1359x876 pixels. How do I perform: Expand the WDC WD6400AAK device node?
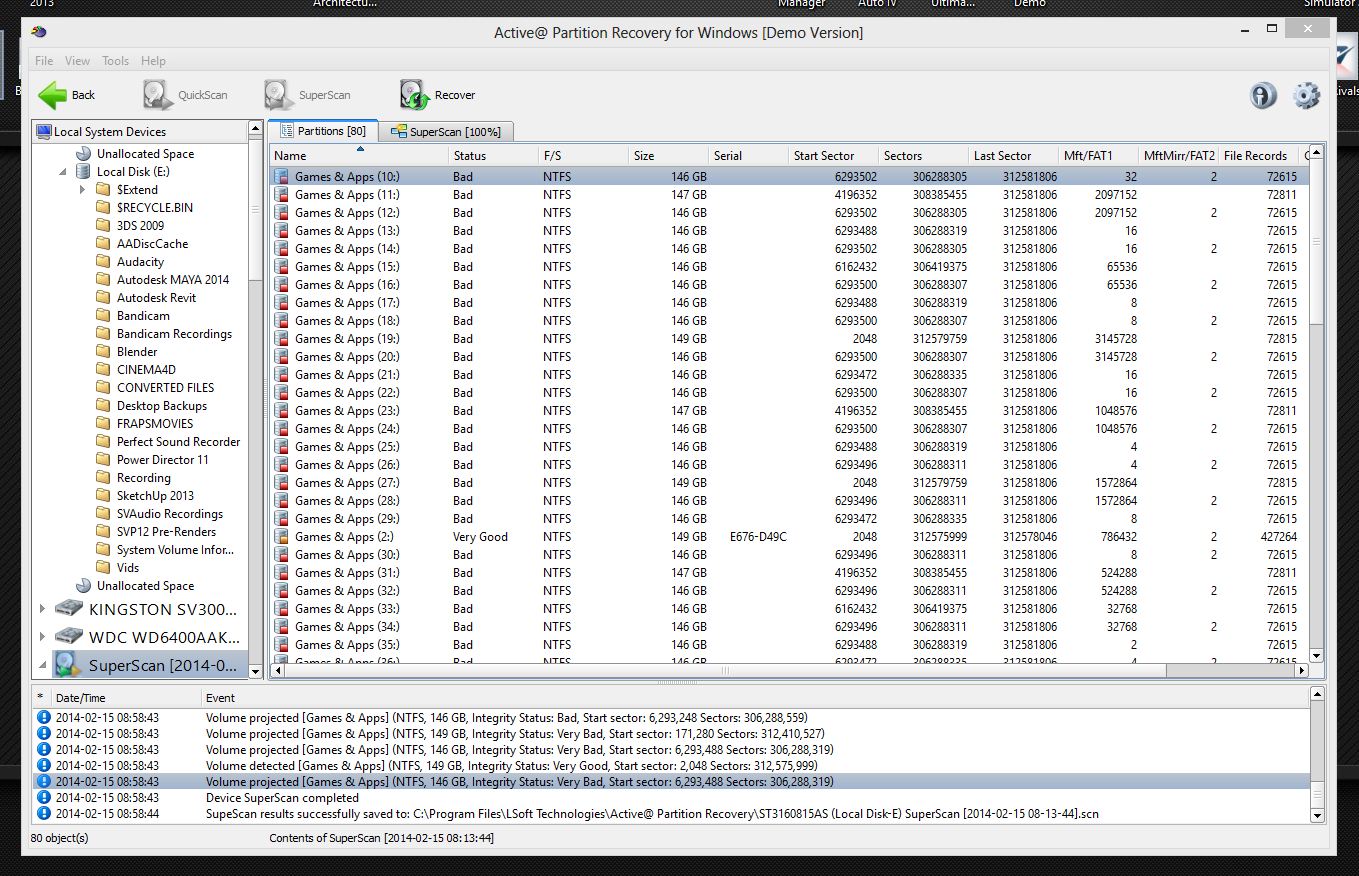point(42,636)
